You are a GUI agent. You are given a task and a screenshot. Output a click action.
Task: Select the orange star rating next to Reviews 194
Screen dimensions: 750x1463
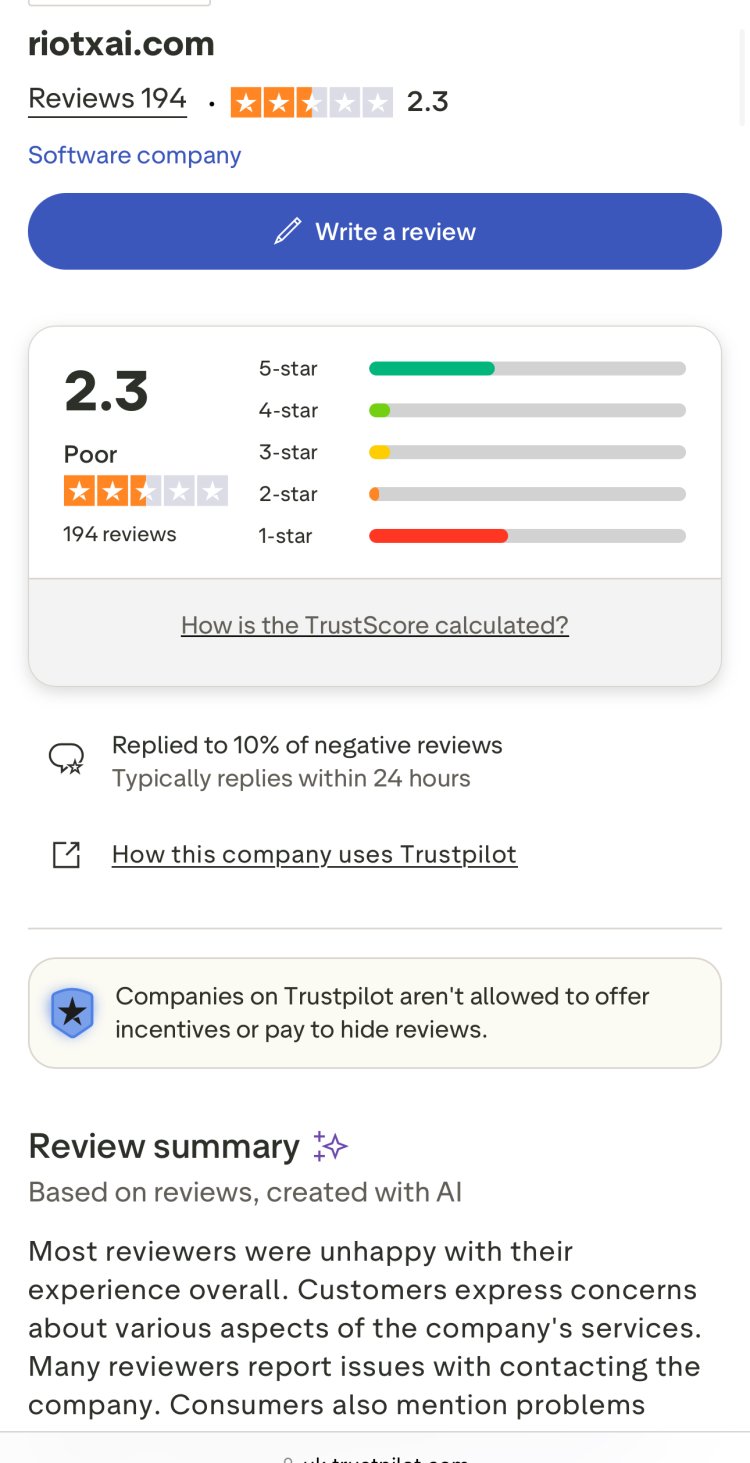(x=311, y=101)
